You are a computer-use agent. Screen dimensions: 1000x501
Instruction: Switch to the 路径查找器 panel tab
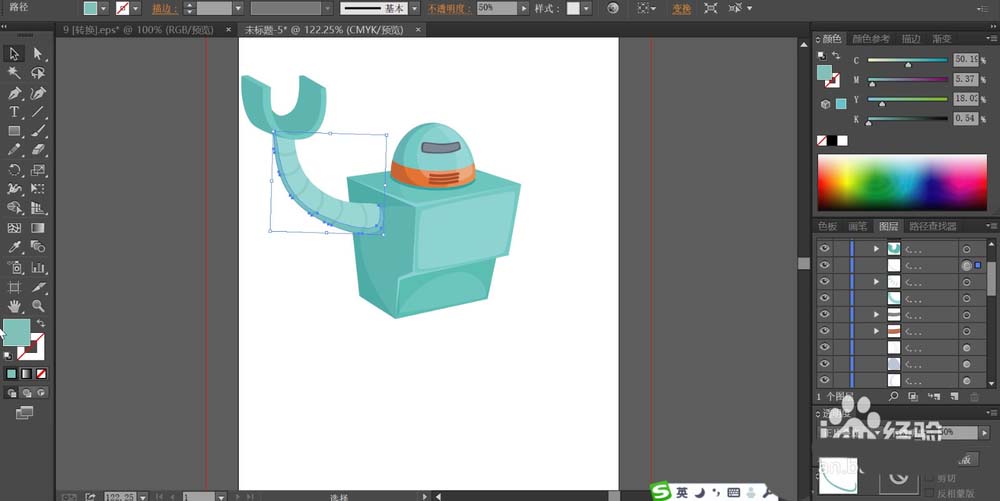click(x=933, y=227)
